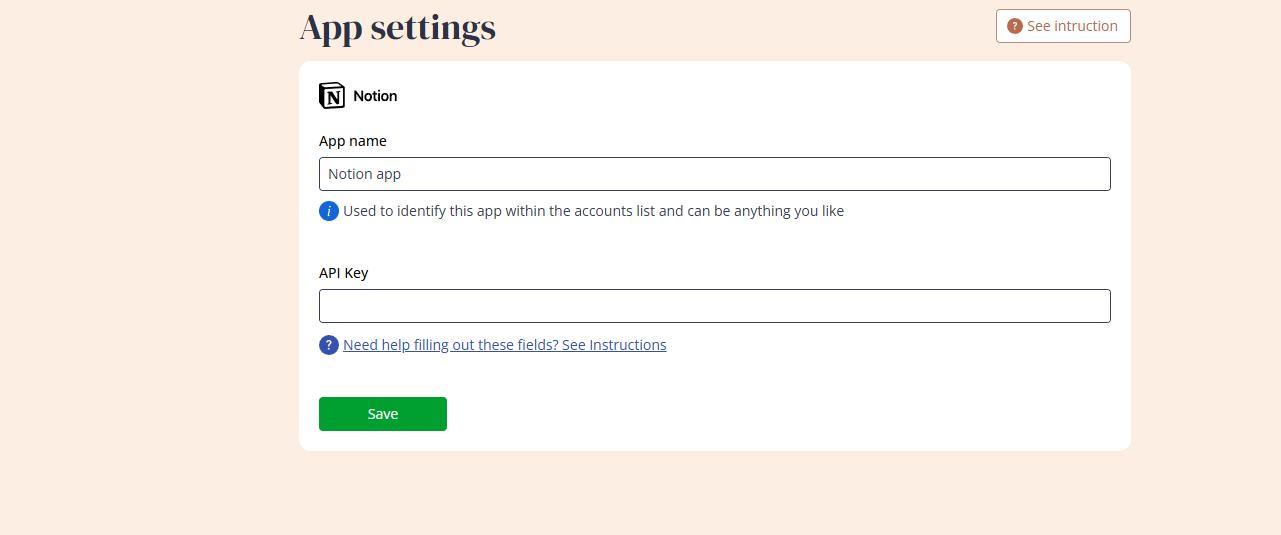Click the word "Save" on the green button
The height and width of the screenshot is (535, 1281).
coord(383,414)
